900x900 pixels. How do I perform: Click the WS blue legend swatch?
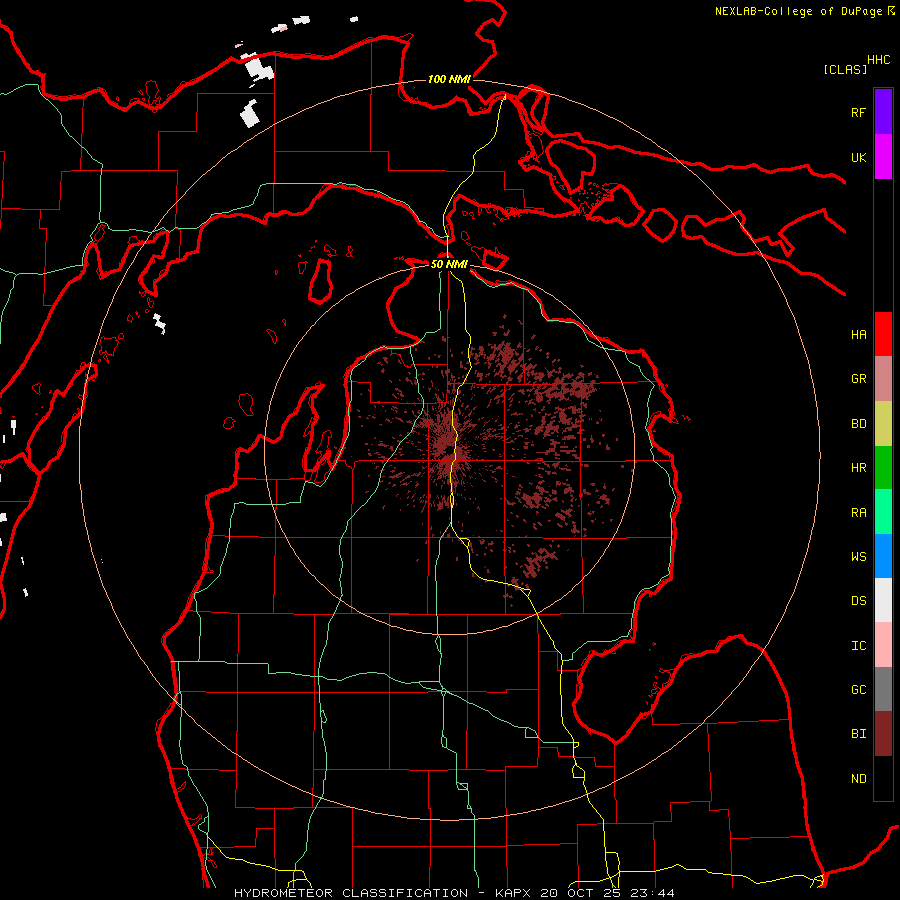tap(883, 556)
